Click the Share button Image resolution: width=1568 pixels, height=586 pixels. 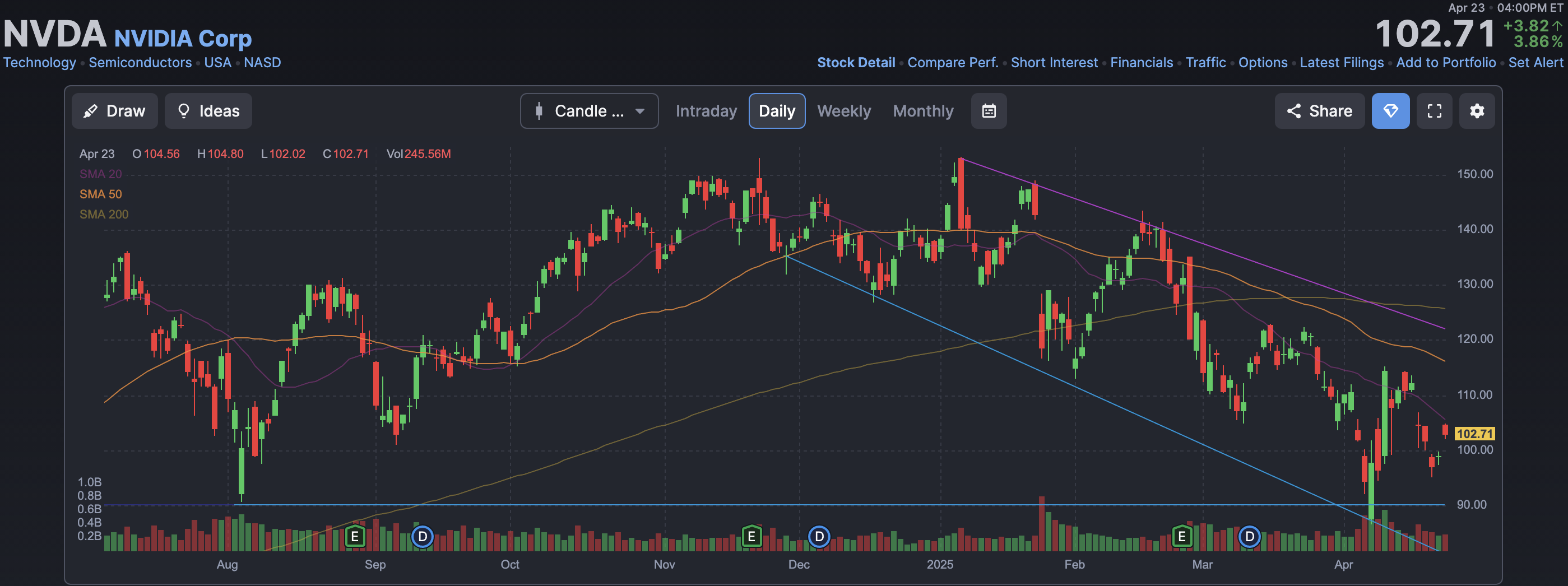[1319, 111]
